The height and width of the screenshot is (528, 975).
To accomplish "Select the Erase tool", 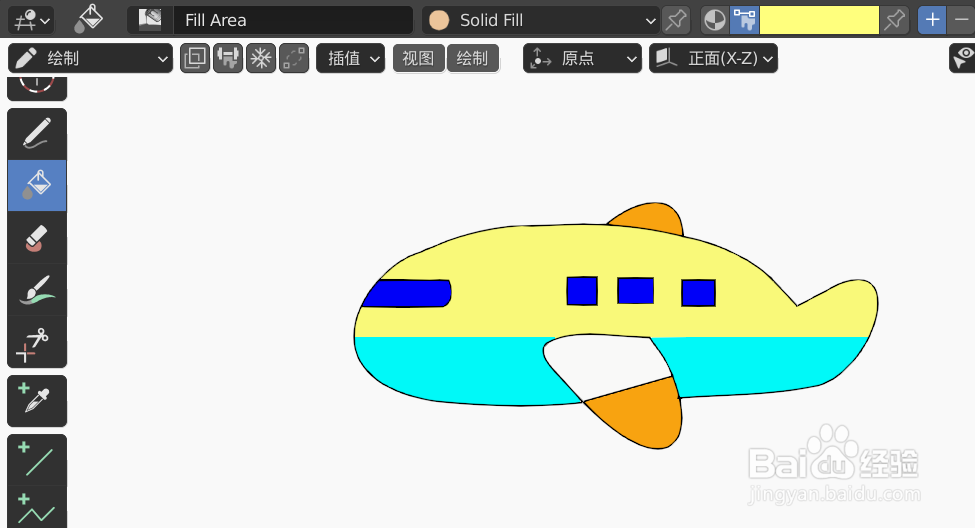I will click(37, 238).
